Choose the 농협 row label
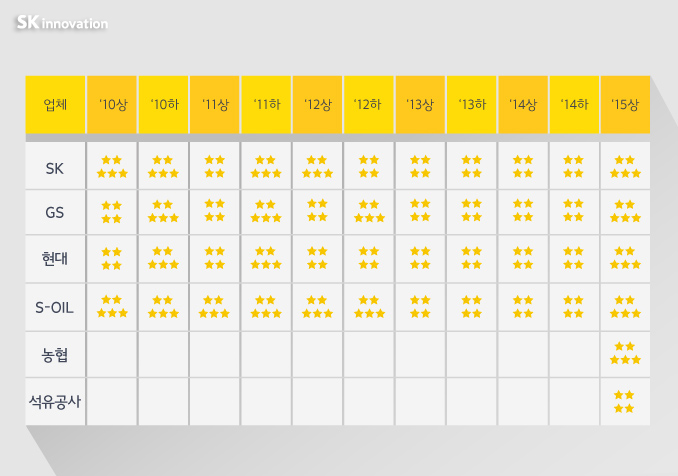Viewport: 678px width, 476px height. coord(56,353)
